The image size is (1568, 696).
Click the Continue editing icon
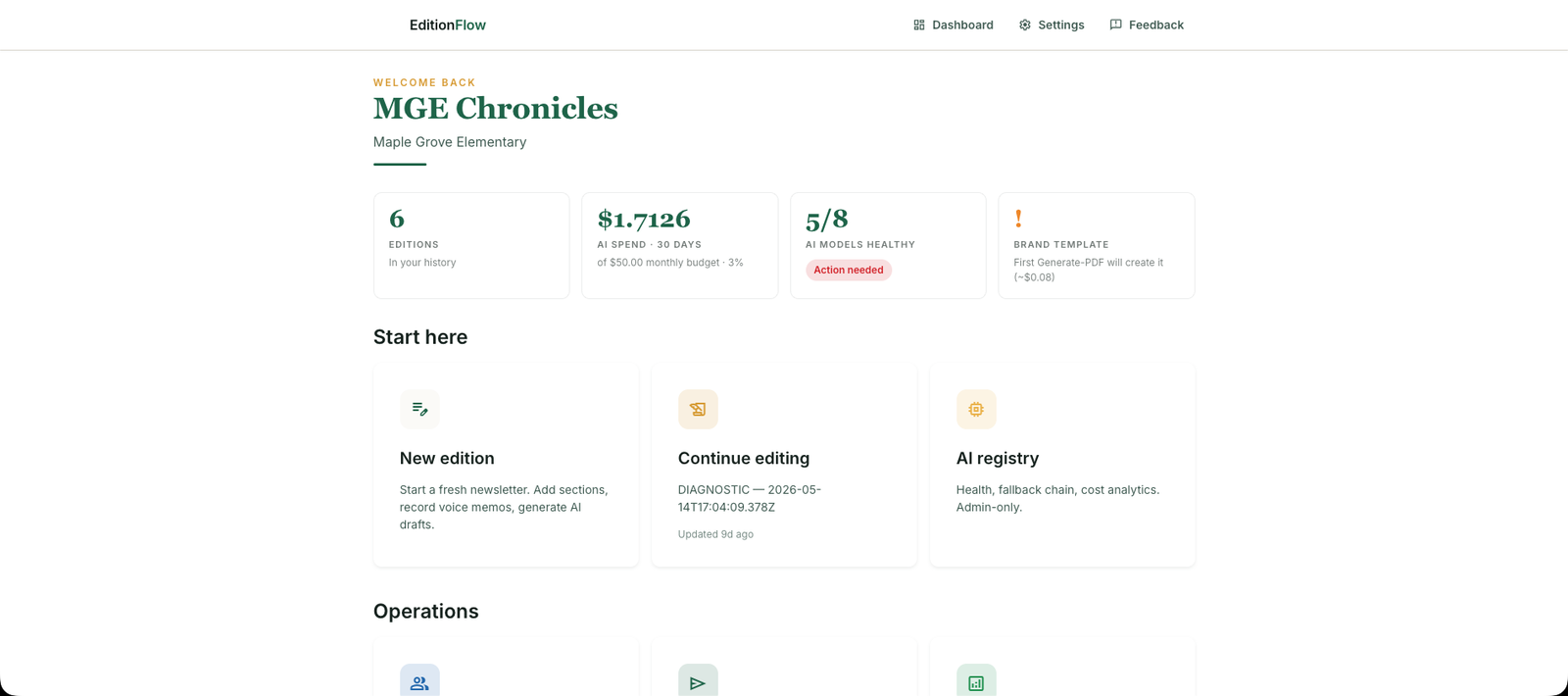[x=698, y=409]
